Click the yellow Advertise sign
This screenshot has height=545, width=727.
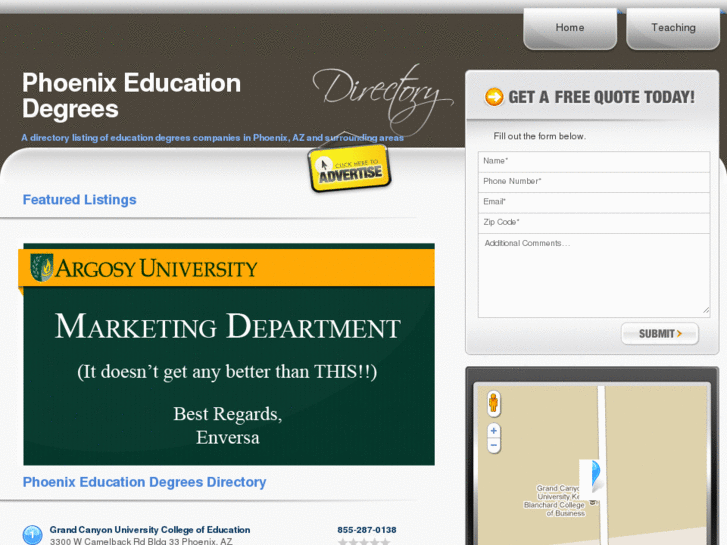click(x=350, y=168)
